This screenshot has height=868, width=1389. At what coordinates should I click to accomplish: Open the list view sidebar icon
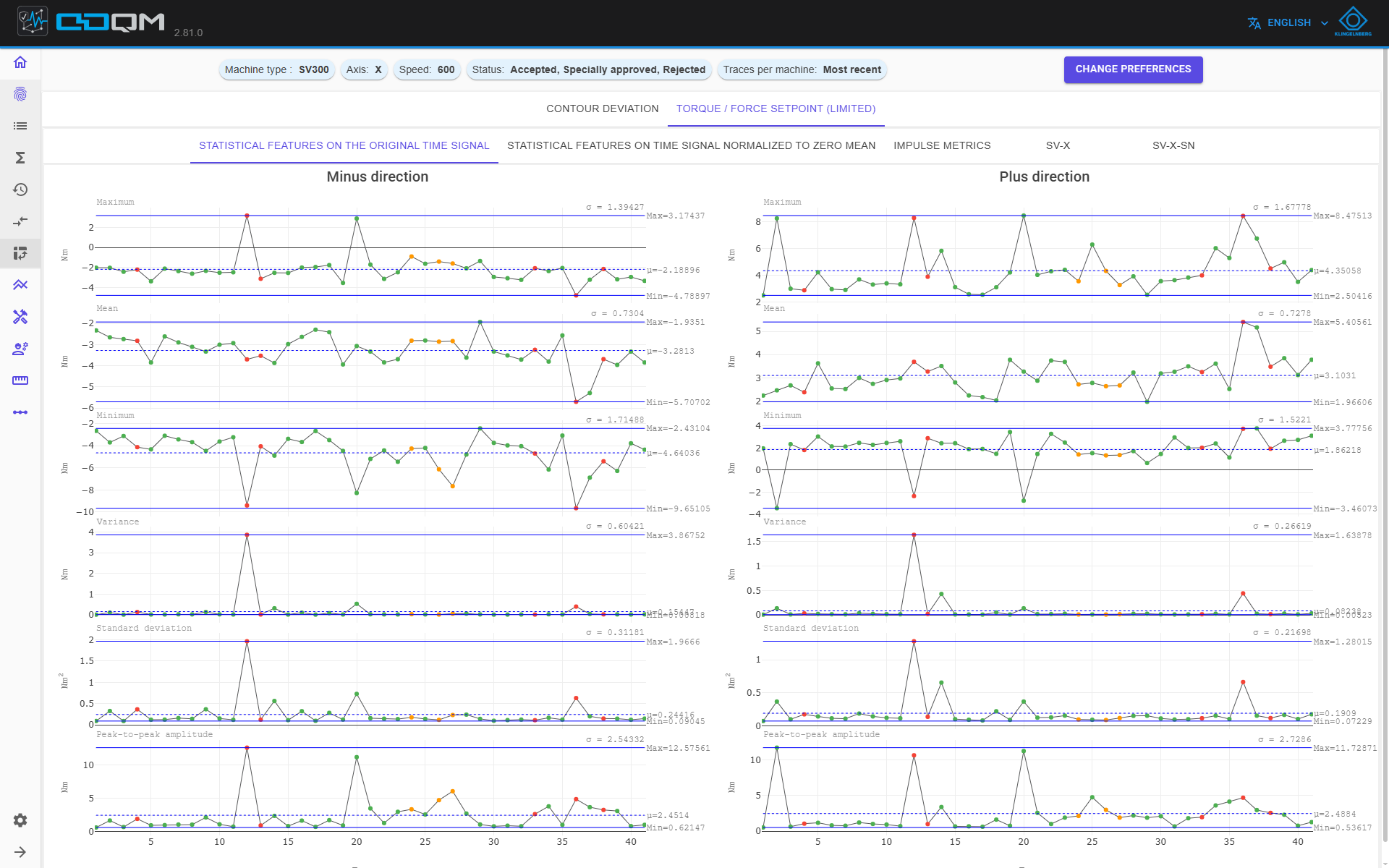point(20,126)
